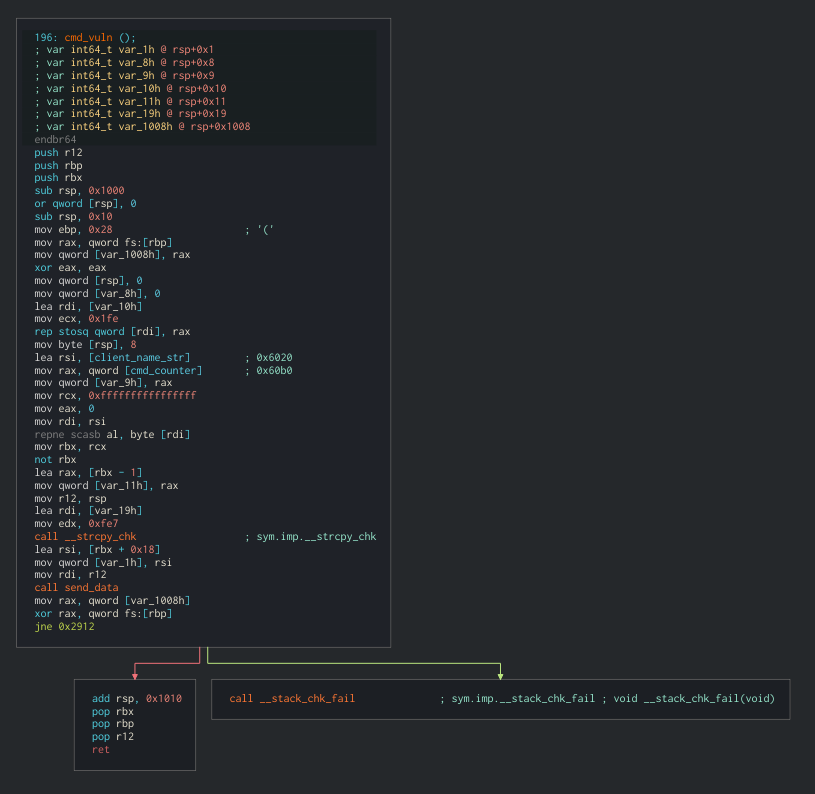Click the client_name_str reference
This screenshot has width=815, height=794.
click(x=137, y=356)
